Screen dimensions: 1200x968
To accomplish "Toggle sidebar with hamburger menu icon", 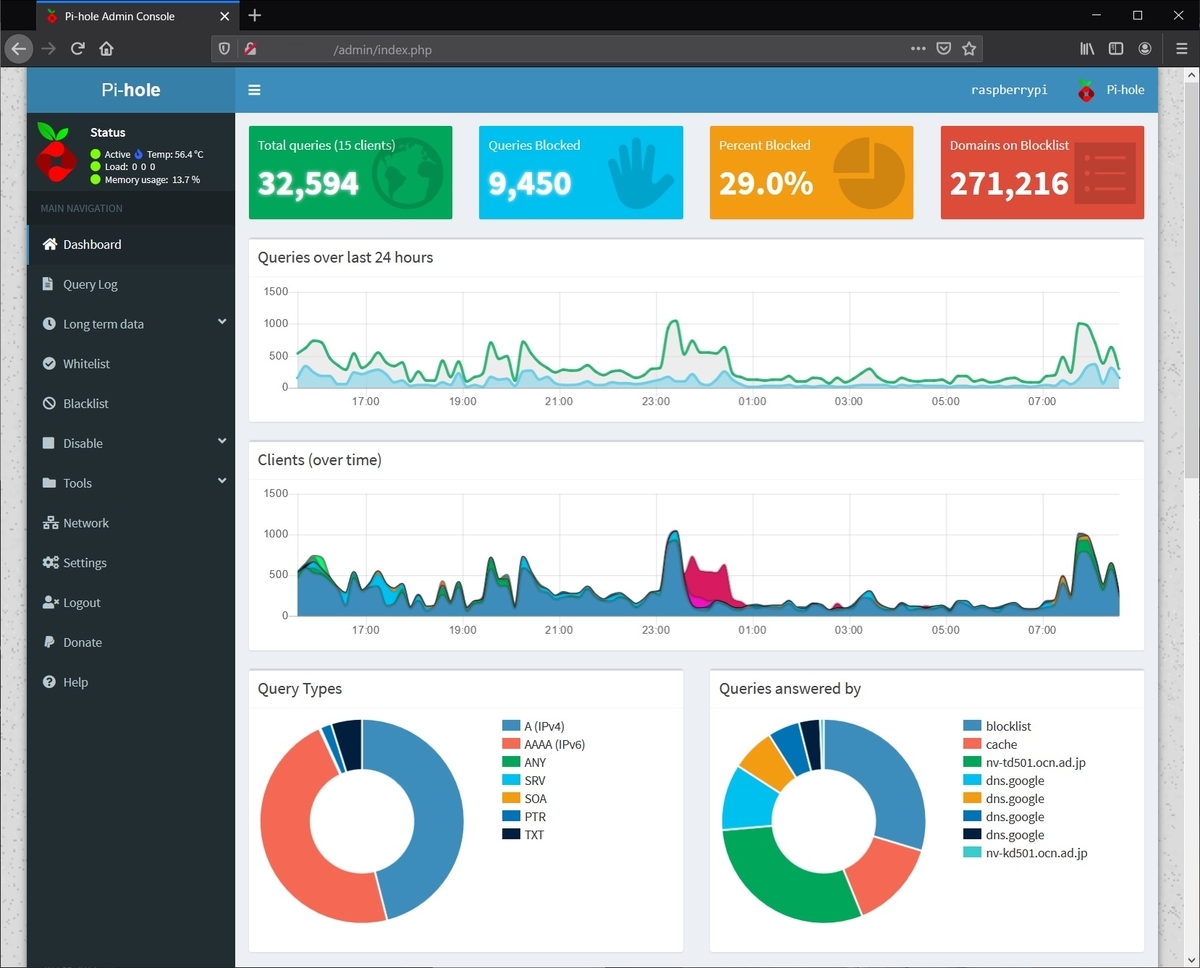I will pos(254,90).
